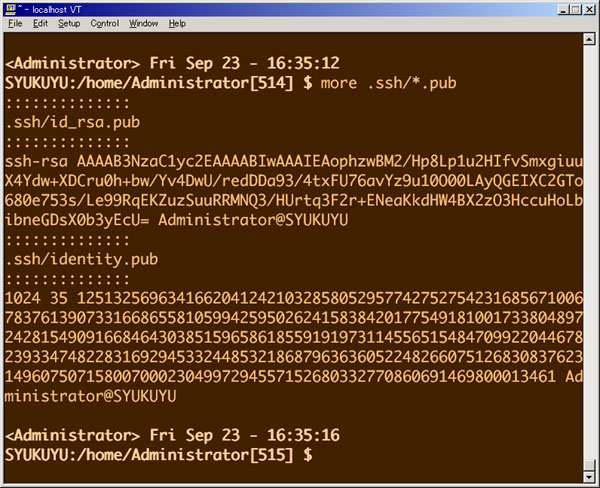The width and height of the screenshot is (600, 488).
Task: Open the Control menu
Action: coord(104,22)
